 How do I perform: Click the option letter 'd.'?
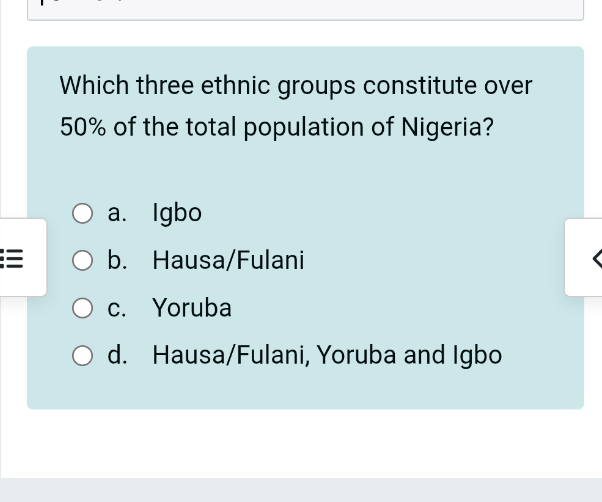[x=118, y=355]
